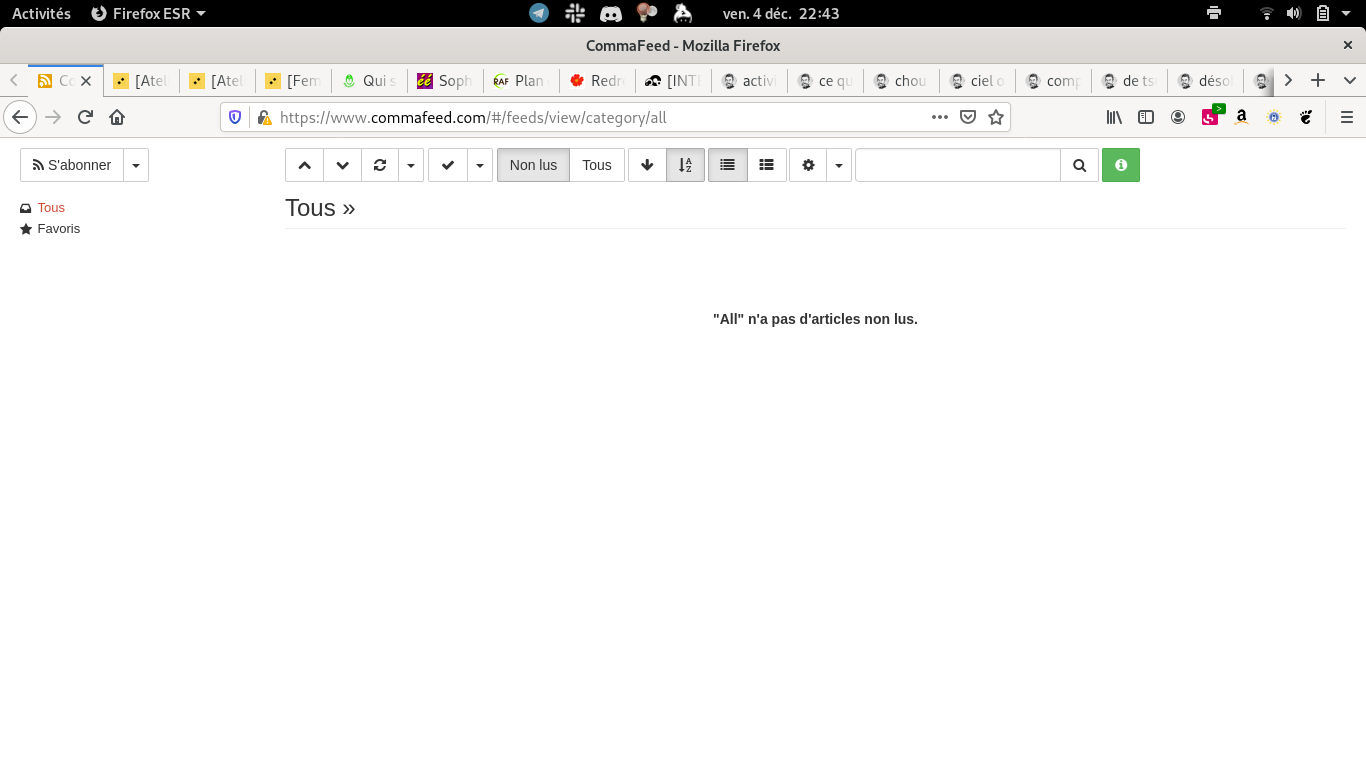Click the Amazon extension icon

click(1241, 117)
